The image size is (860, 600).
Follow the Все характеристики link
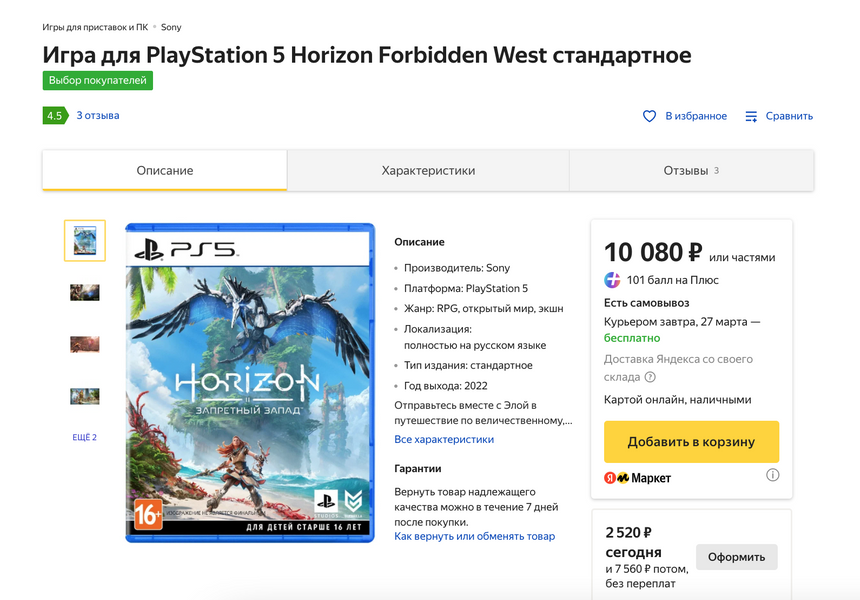444,439
